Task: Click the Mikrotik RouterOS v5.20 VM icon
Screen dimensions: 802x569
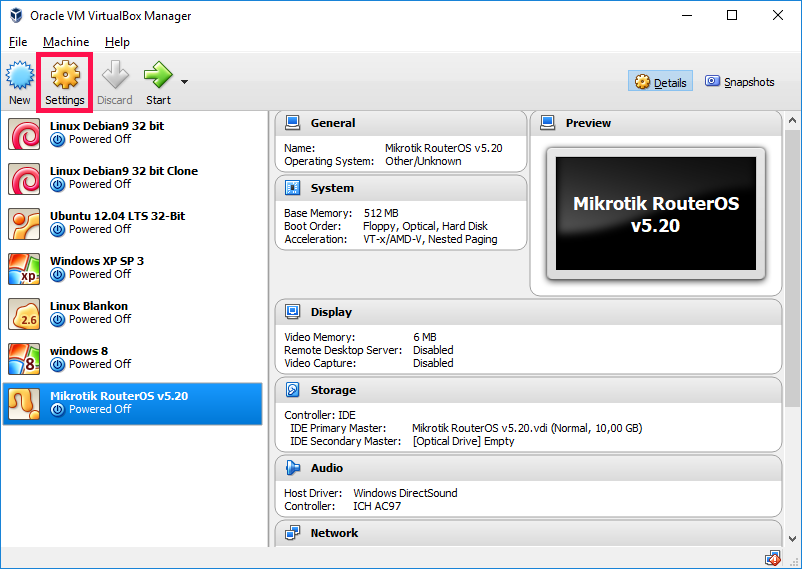Action: pyautogui.click(x=24, y=404)
